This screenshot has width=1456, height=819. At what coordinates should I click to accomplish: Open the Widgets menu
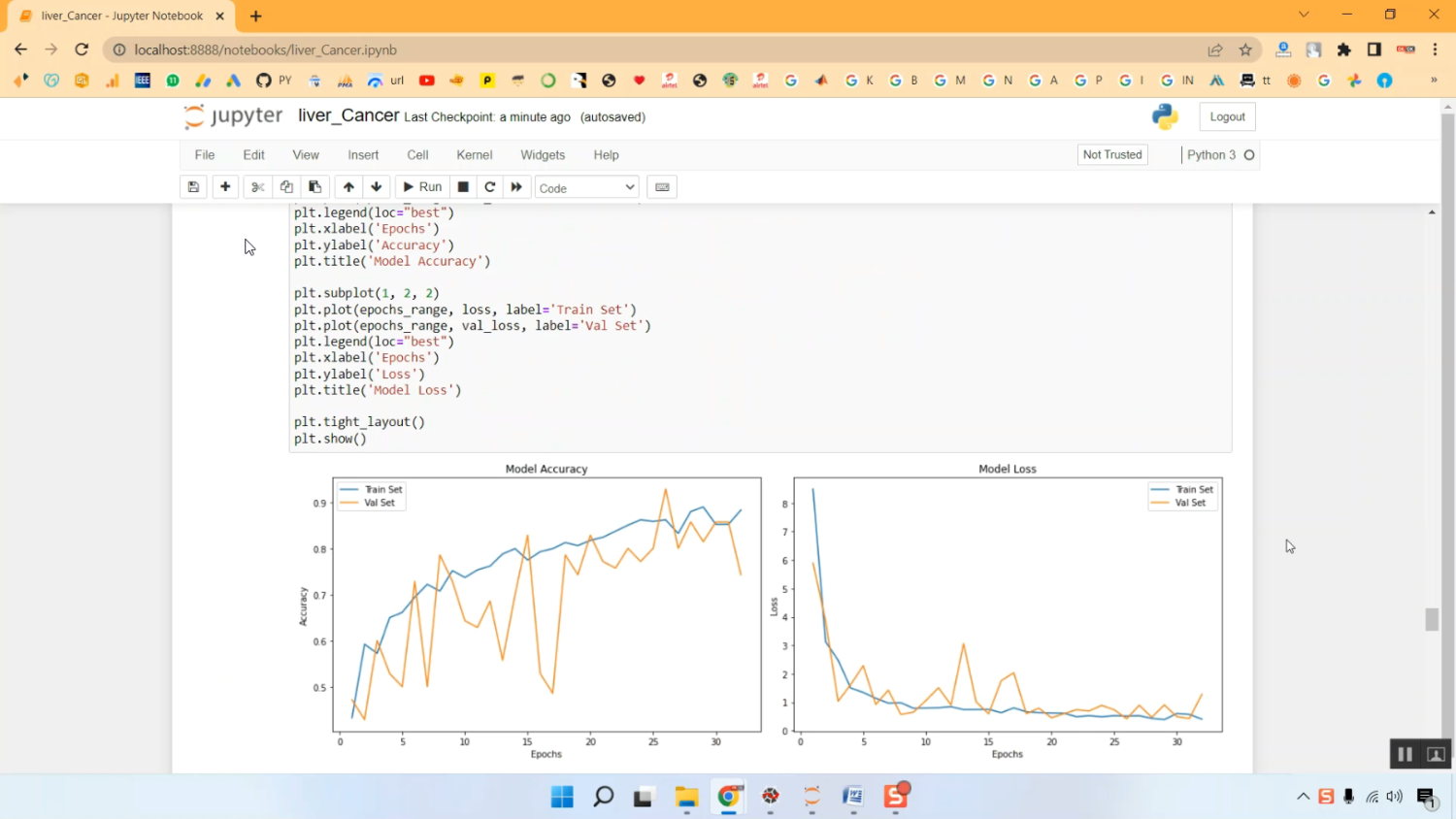pos(543,155)
